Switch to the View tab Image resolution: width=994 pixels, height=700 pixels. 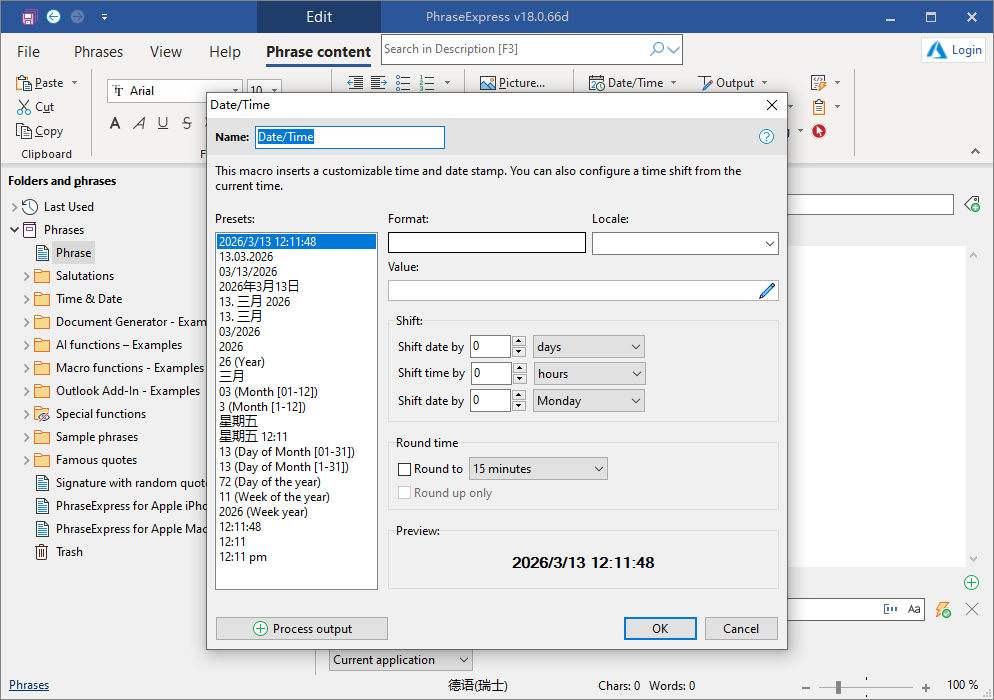166,52
